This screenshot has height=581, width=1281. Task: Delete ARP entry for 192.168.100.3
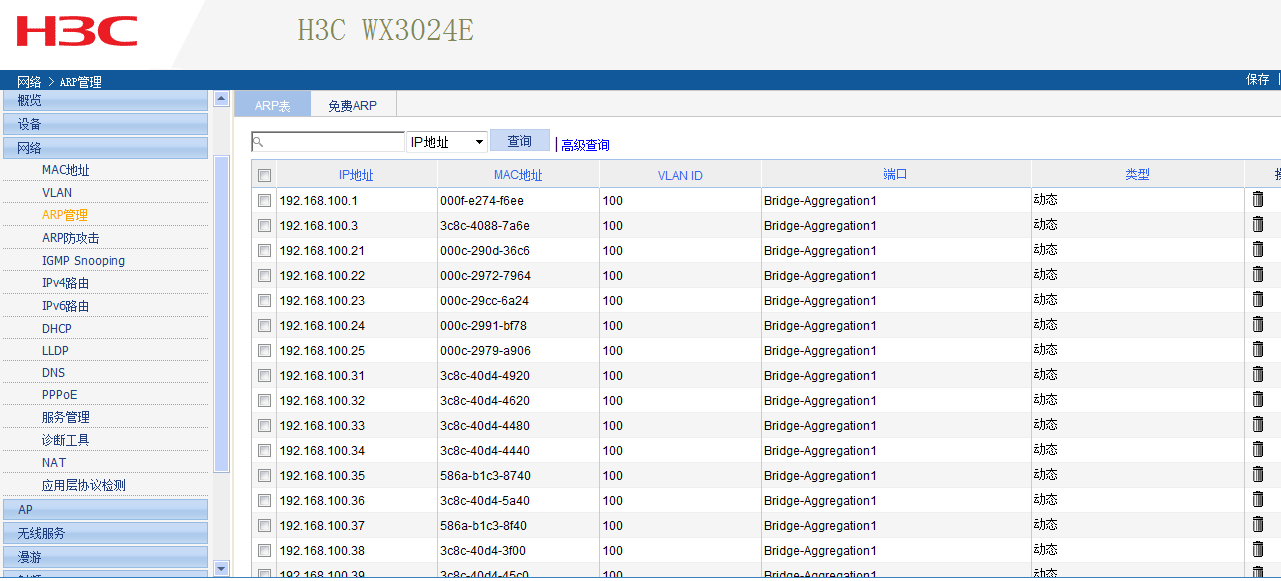(1258, 224)
